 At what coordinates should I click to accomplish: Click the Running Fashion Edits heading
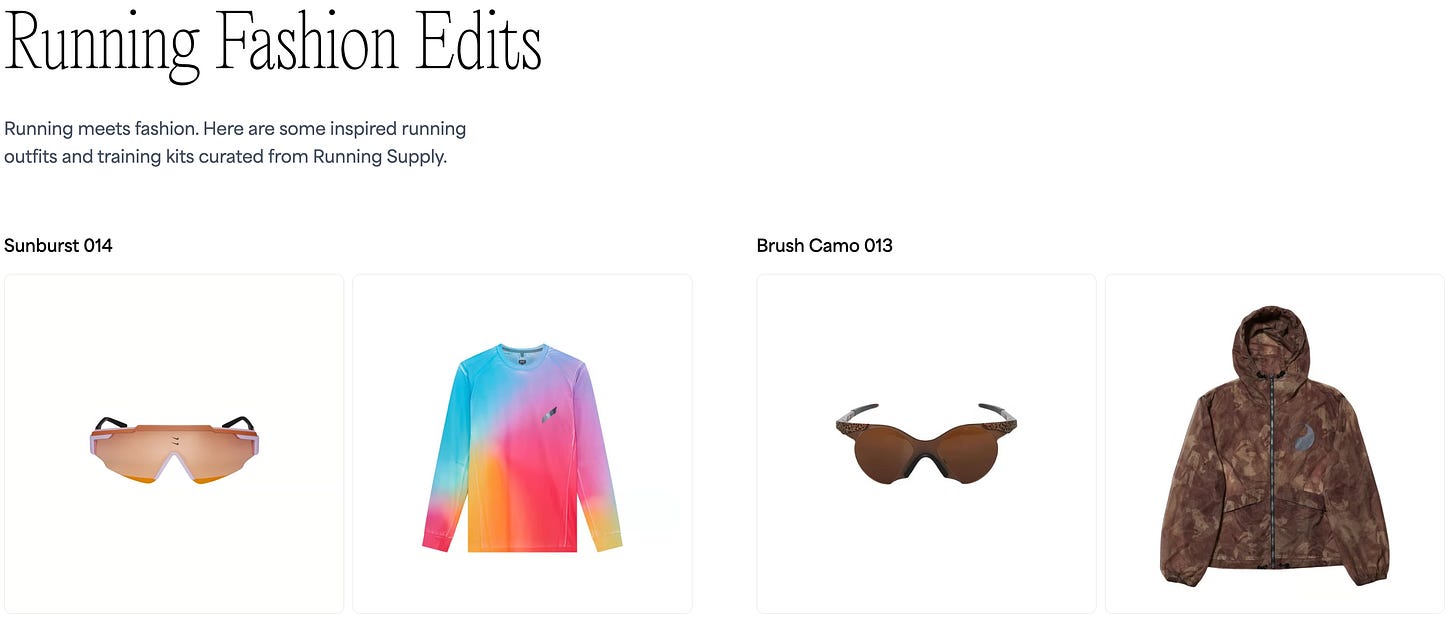(x=273, y=42)
